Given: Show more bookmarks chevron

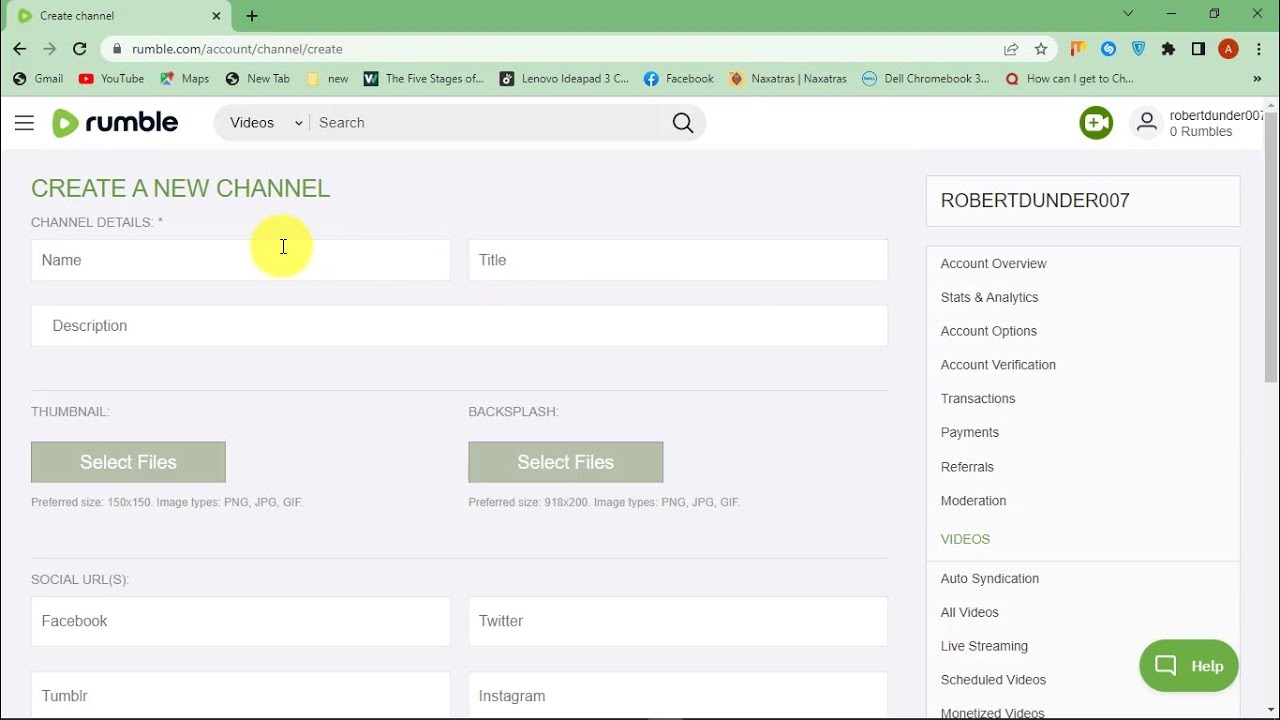Looking at the screenshot, I should 1257,79.
